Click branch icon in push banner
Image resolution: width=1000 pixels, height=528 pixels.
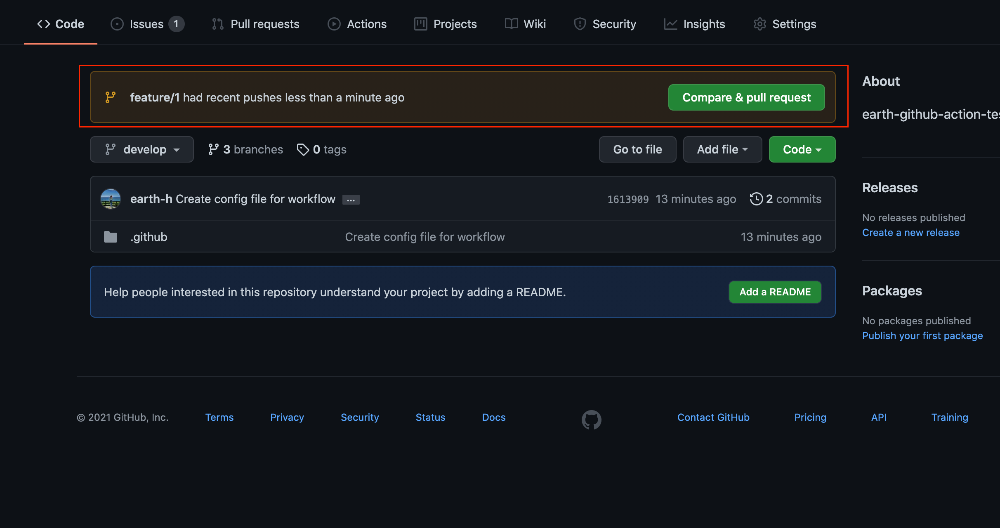[x=110, y=98]
